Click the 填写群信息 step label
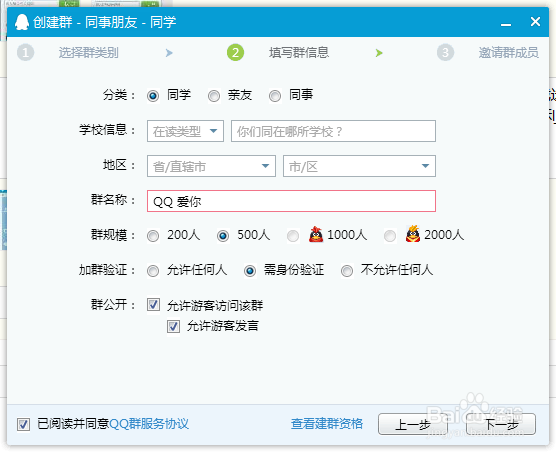Viewport: 556px width, 452px height. click(299, 53)
